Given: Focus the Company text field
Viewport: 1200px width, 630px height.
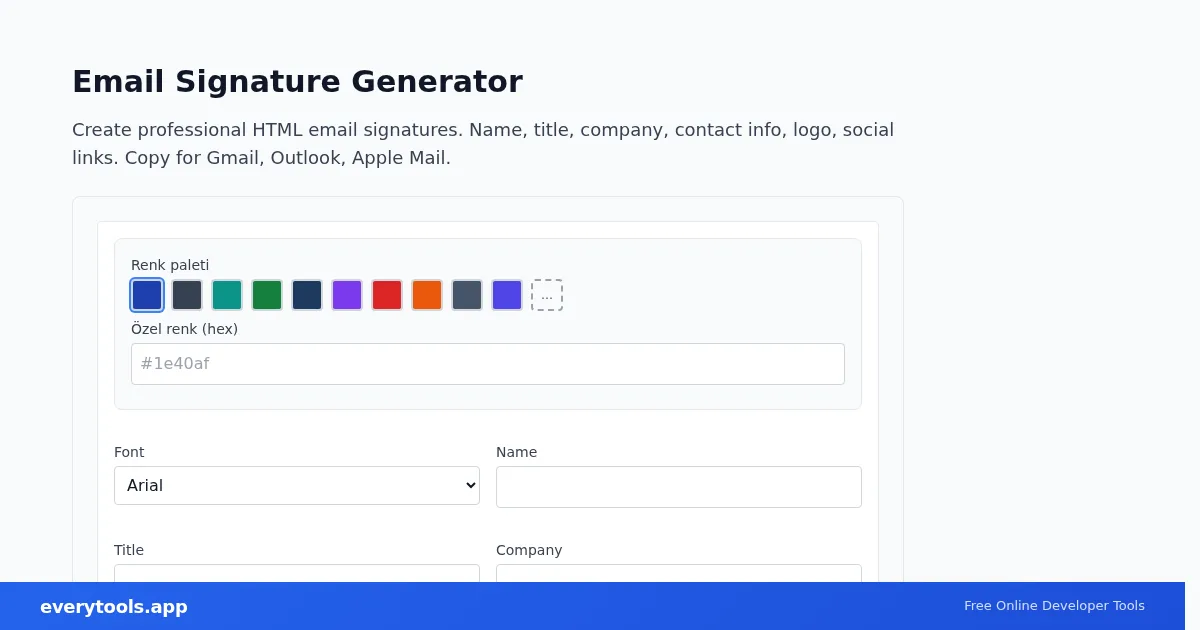Looking at the screenshot, I should coord(679,573).
